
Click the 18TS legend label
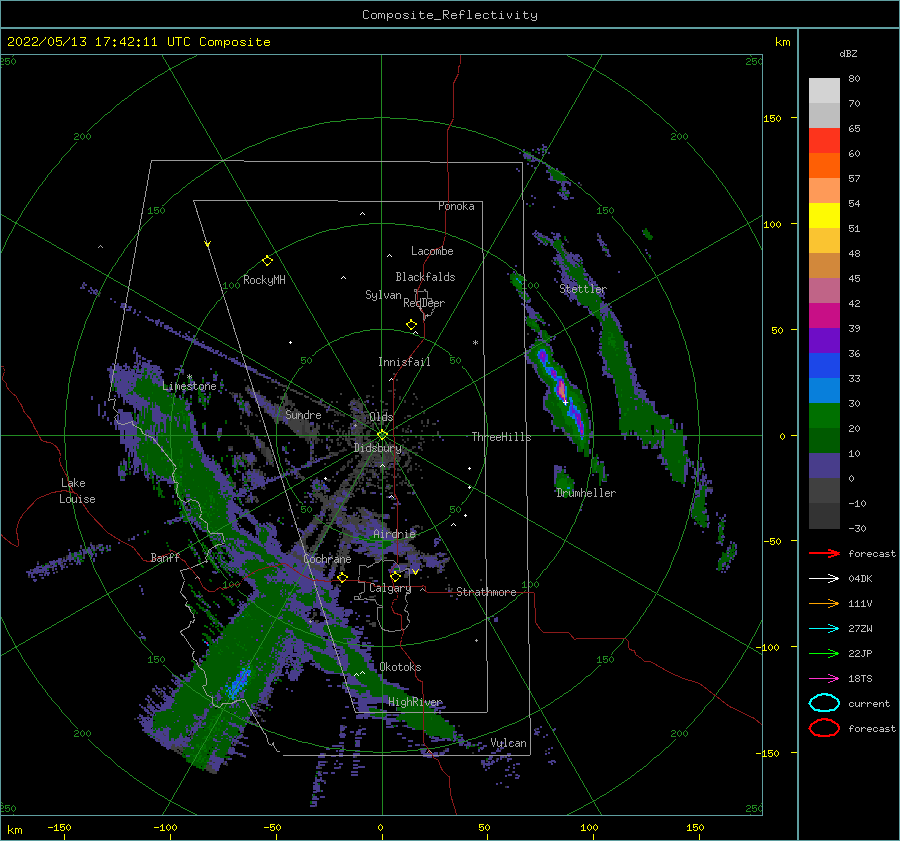tap(860, 679)
